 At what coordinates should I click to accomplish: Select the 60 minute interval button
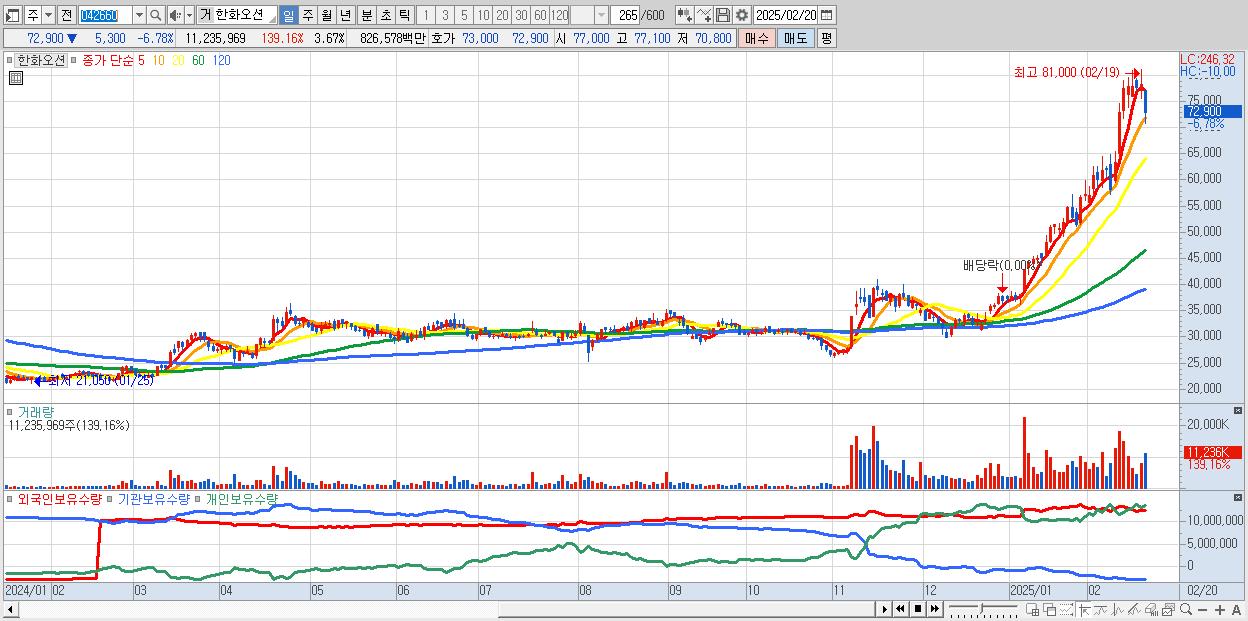click(x=540, y=15)
